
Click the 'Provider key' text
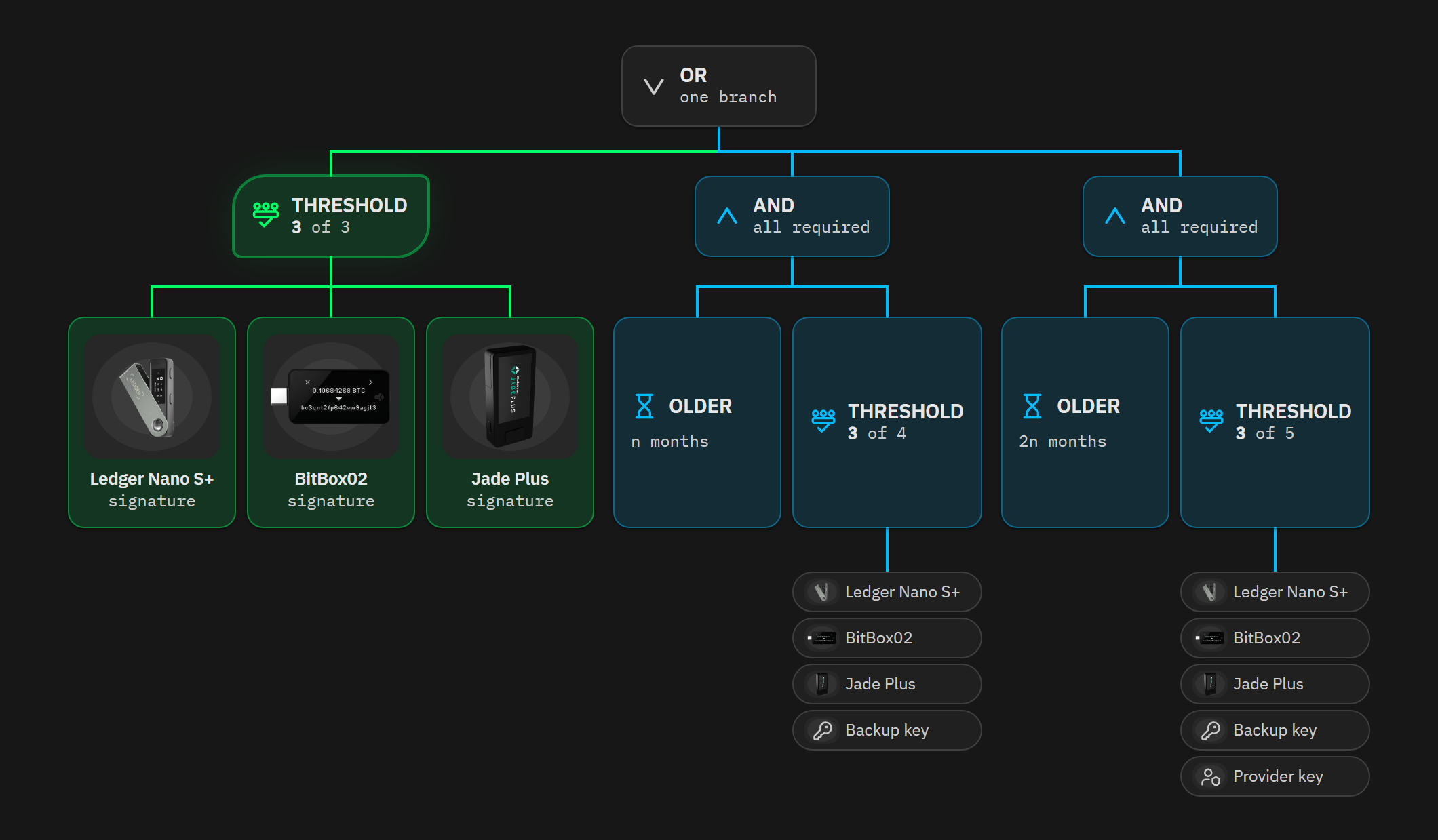pyautogui.click(x=1278, y=776)
